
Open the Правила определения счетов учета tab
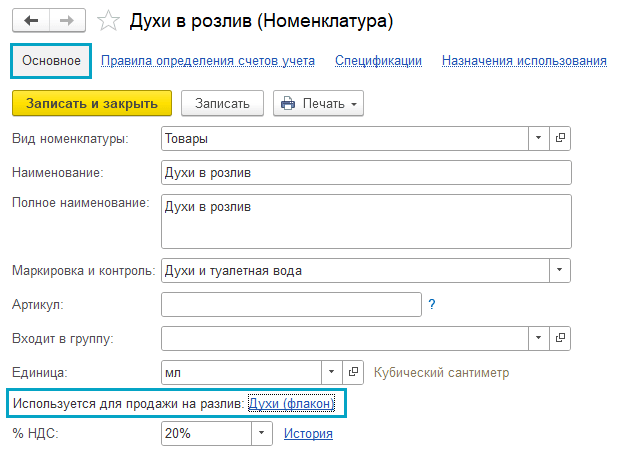208,61
